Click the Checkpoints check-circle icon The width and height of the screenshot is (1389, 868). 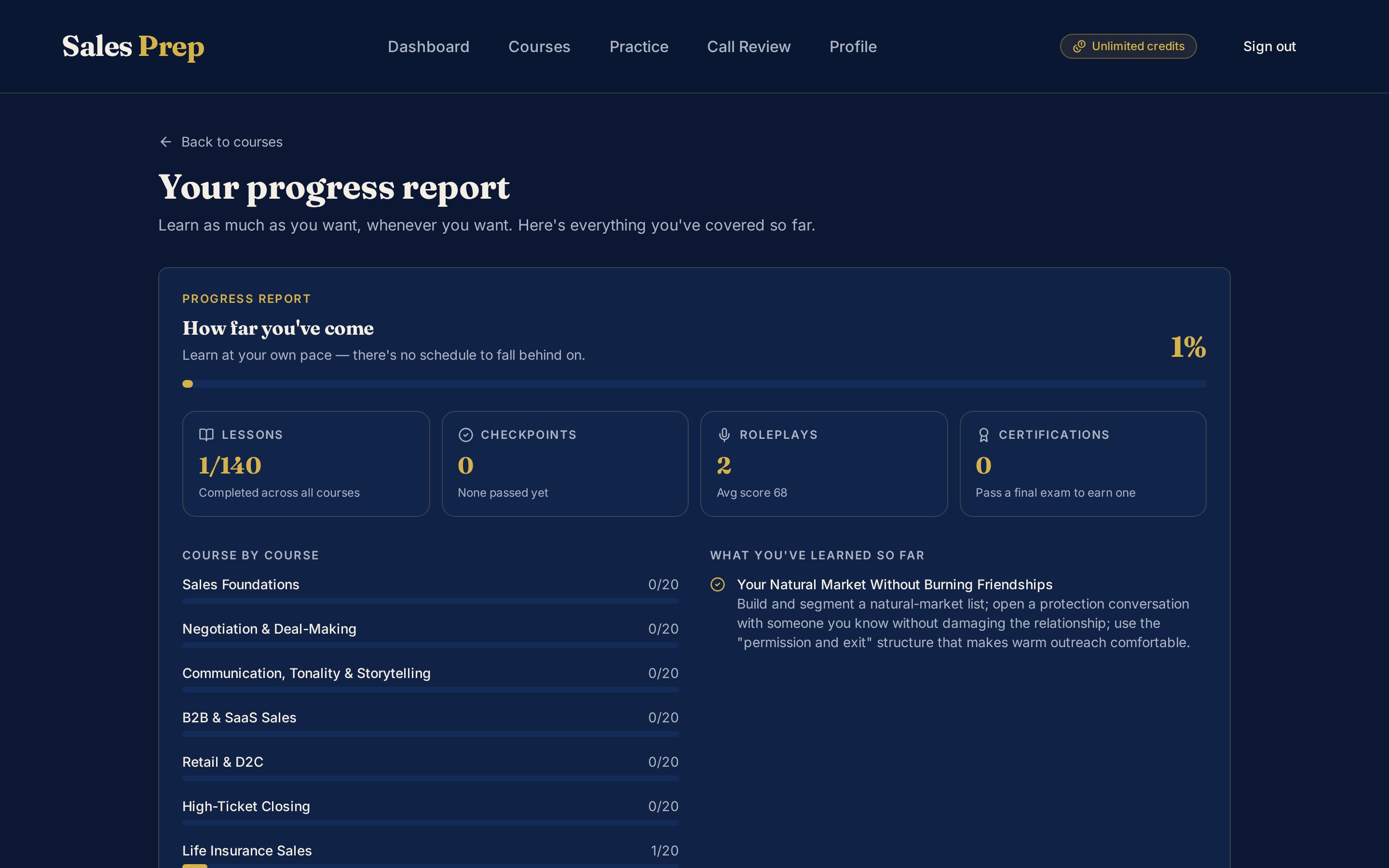click(465, 434)
